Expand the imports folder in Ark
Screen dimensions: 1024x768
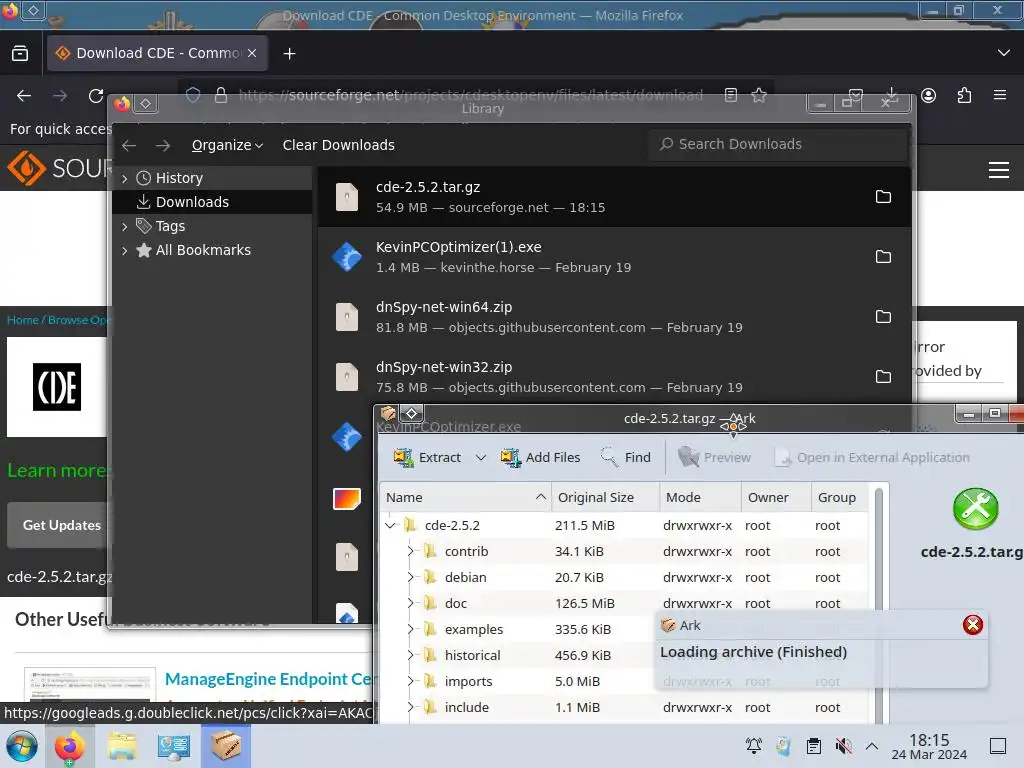coord(410,681)
